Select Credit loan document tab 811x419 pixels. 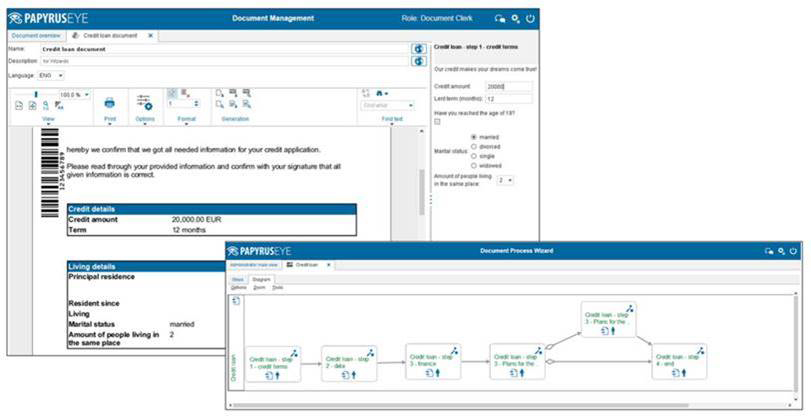(110, 36)
